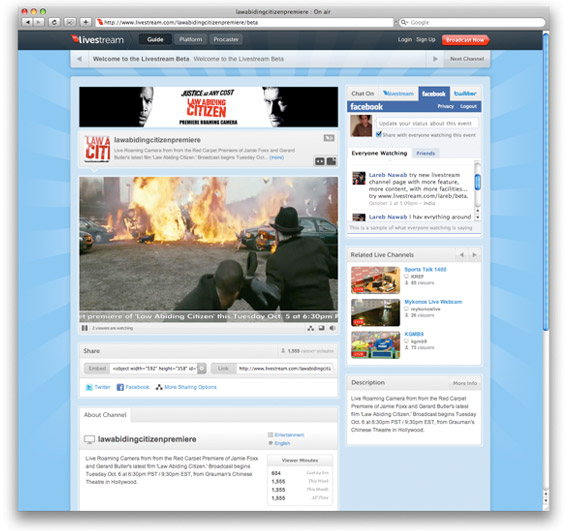Viewport: 570px width, 531px height.
Task: Switch to the livestream chat tab
Action: (x=398, y=94)
